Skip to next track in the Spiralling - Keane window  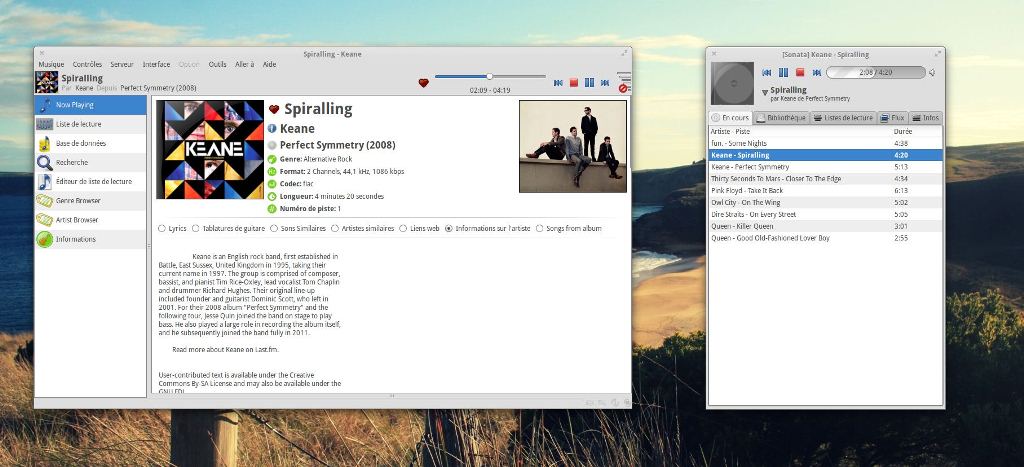605,83
